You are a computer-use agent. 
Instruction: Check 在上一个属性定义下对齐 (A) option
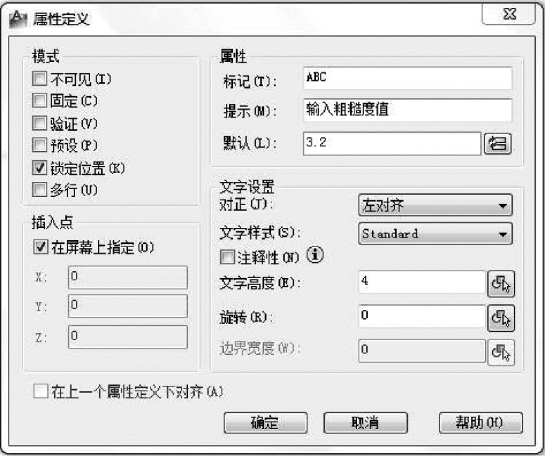[40, 391]
